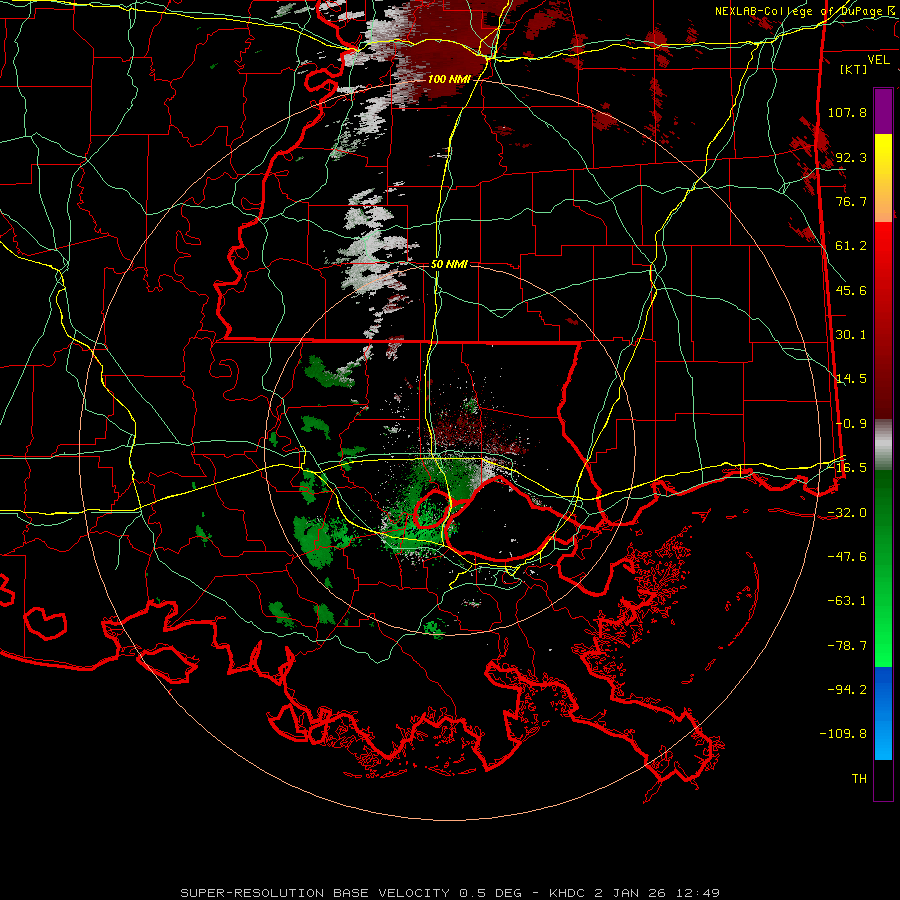Click "0.5 DEG" in the caption
The height and width of the screenshot is (900, 900).
[490, 893]
